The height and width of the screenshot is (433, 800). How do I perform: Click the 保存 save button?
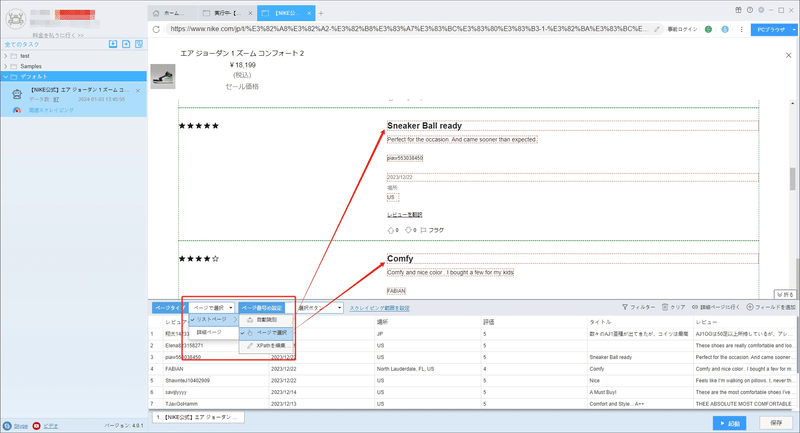click(x=776, y=423)
